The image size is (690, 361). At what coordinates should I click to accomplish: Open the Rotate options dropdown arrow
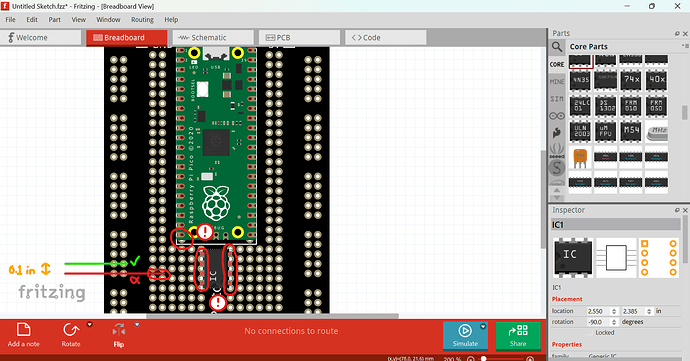89,325
